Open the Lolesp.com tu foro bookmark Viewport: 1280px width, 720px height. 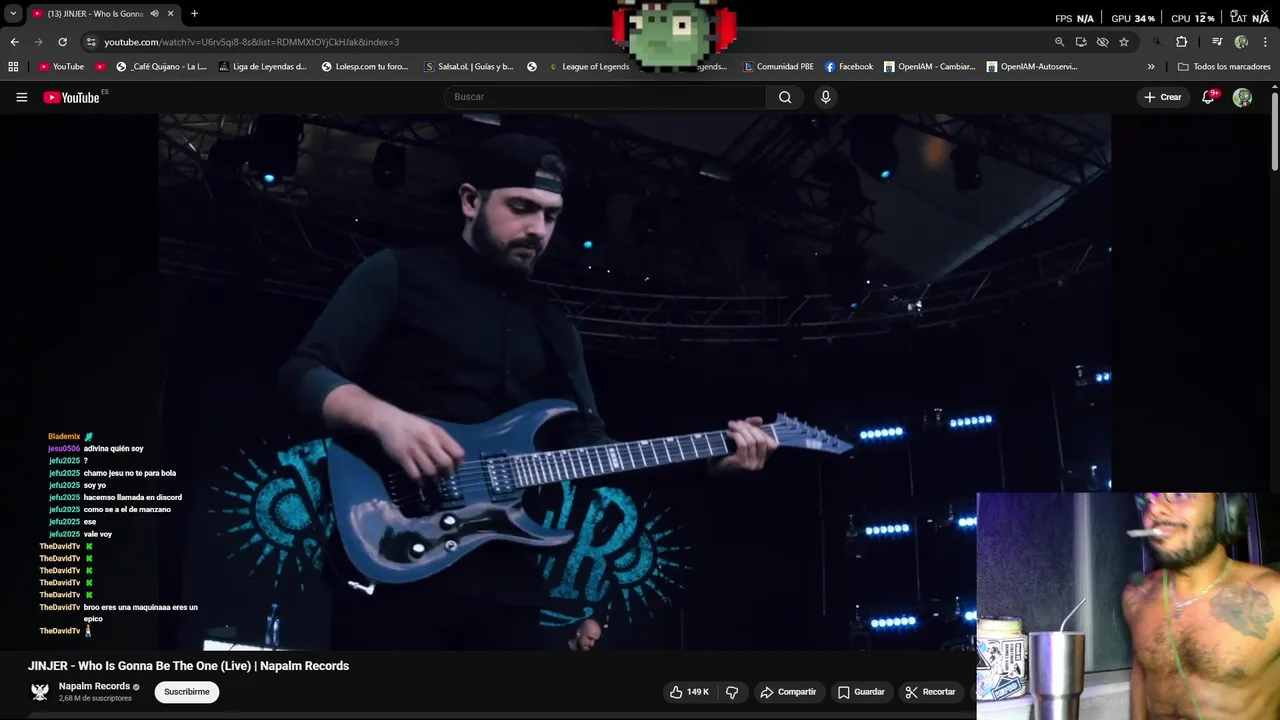coord(365,67)
